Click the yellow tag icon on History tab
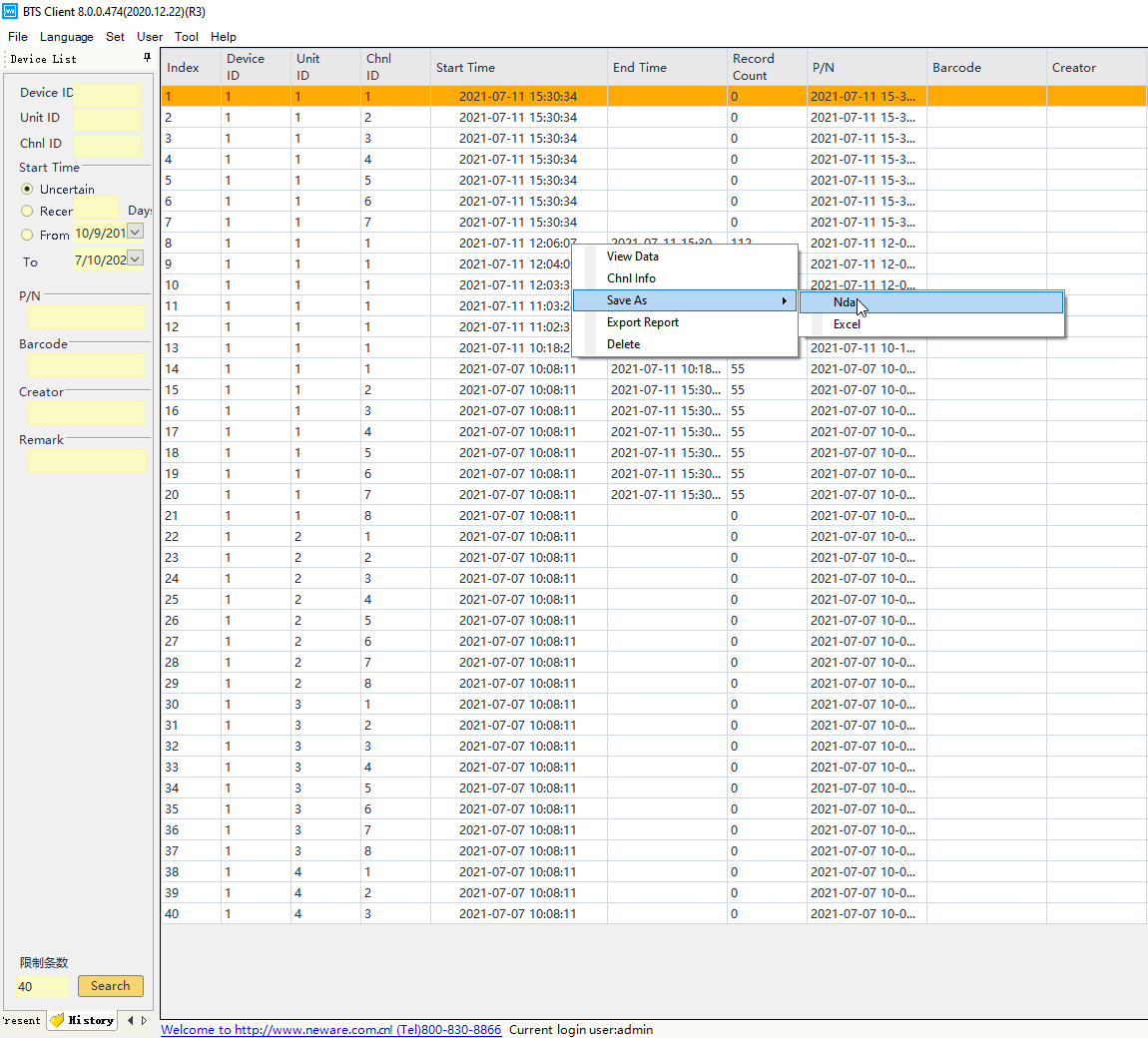 pyautogui.click(x=57, y=1020)
